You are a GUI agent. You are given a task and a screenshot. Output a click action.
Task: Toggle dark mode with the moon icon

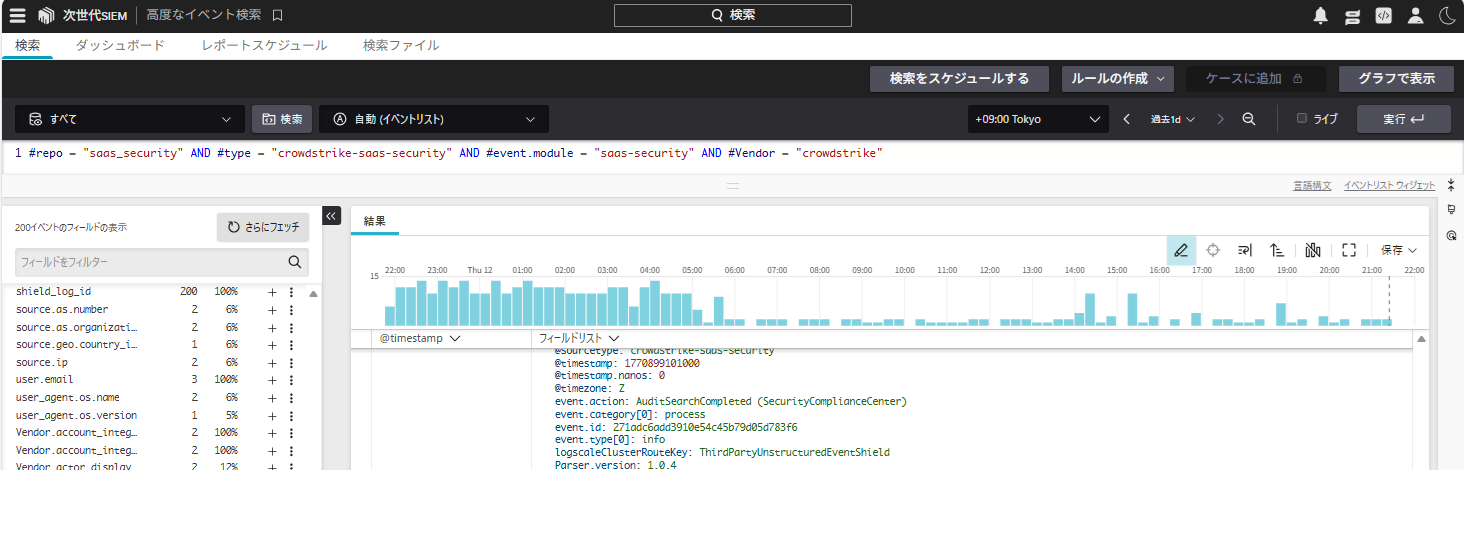click(x=1447, y=15)
